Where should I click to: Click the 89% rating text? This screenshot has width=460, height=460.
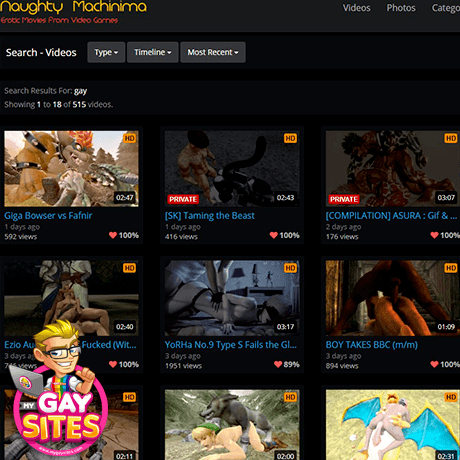[291, 364]
